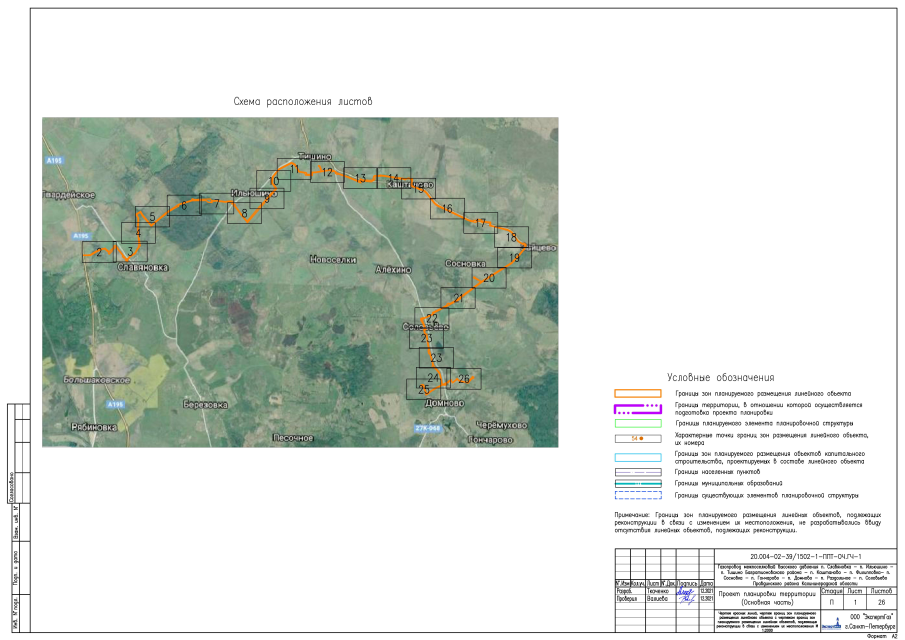Viewport: 905px width, 640px height.
Task: Click the document code 20.004-02-39/1502-1-ППТ-ОЧ.ГЧ-1
Action: tap(805, 557)
